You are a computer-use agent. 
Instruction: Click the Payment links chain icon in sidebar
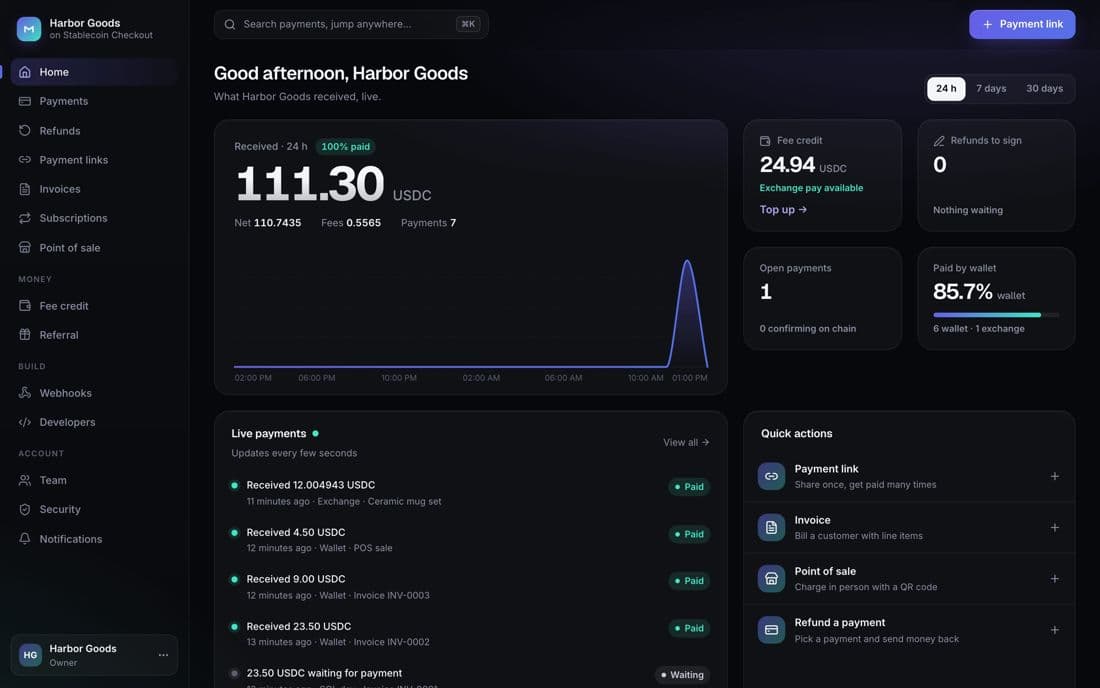point(25,160)
